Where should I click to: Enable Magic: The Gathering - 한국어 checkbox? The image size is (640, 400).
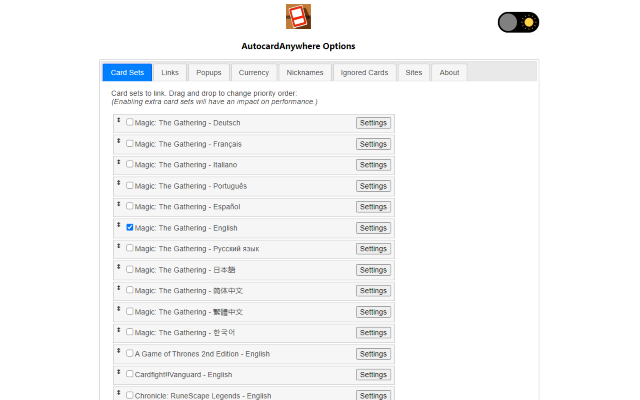coord(130,332)
